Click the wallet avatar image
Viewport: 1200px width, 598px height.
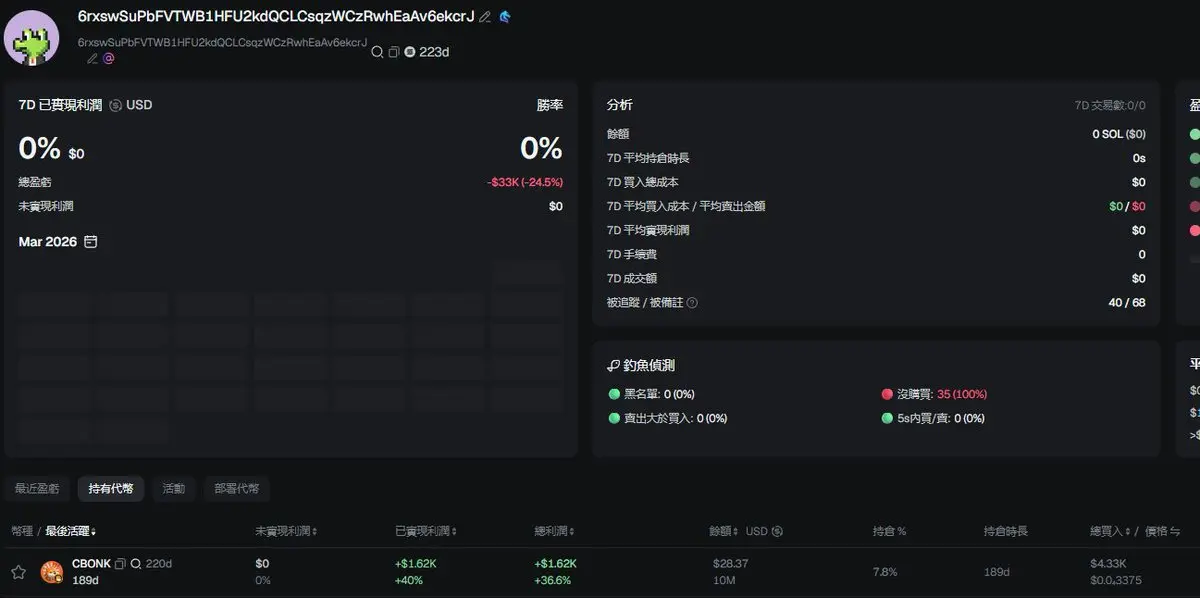tap(32, 37)
